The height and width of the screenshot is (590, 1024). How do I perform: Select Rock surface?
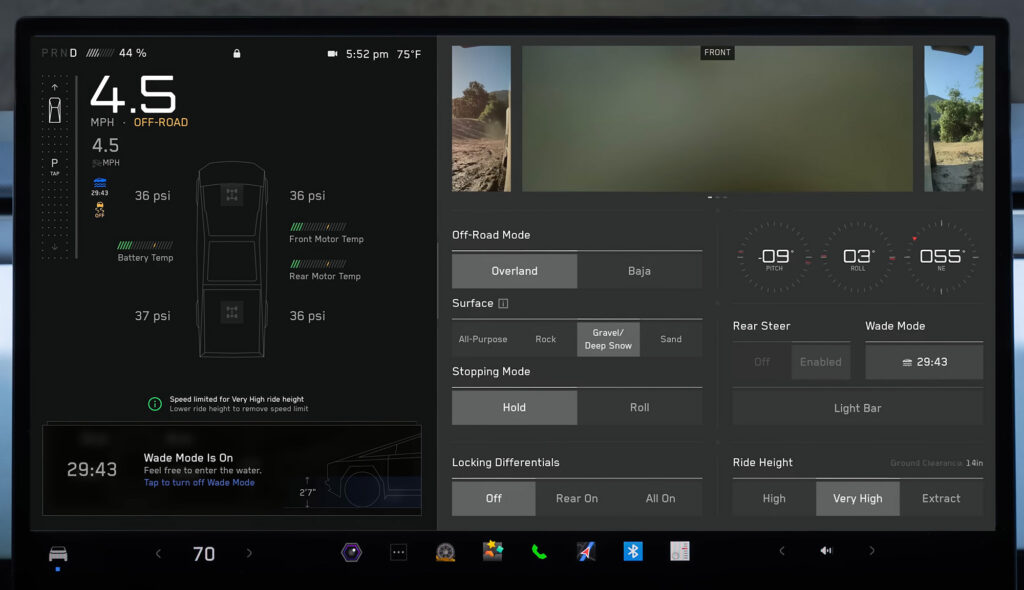(x=546, y=338)
